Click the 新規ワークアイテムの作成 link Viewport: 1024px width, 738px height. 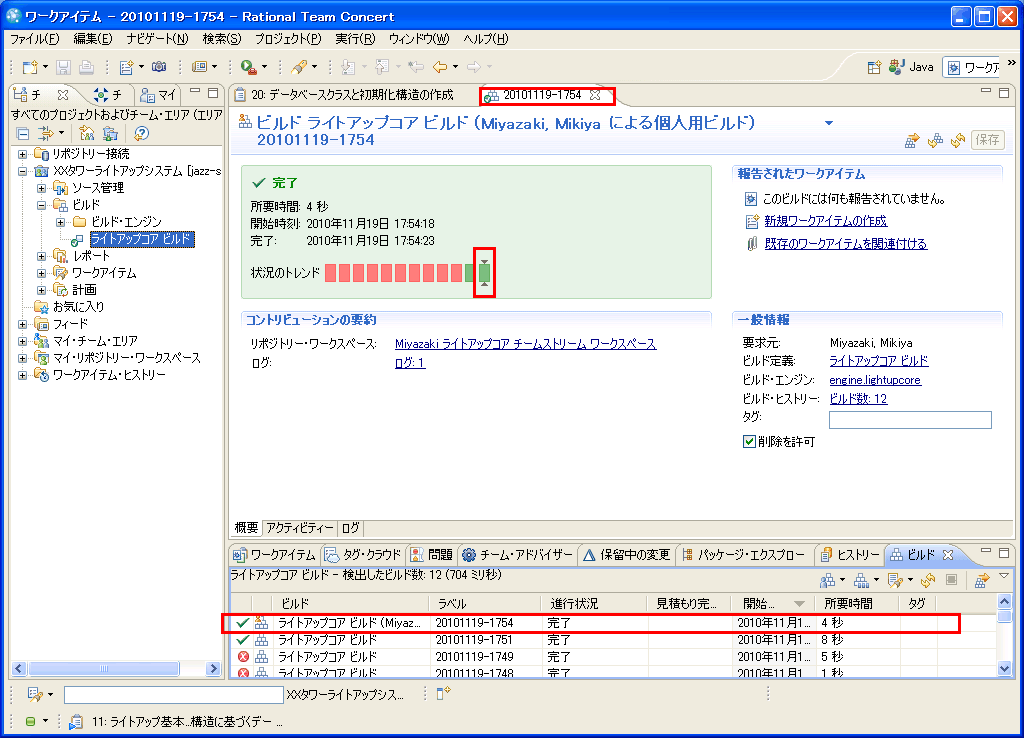click(825, 221)
